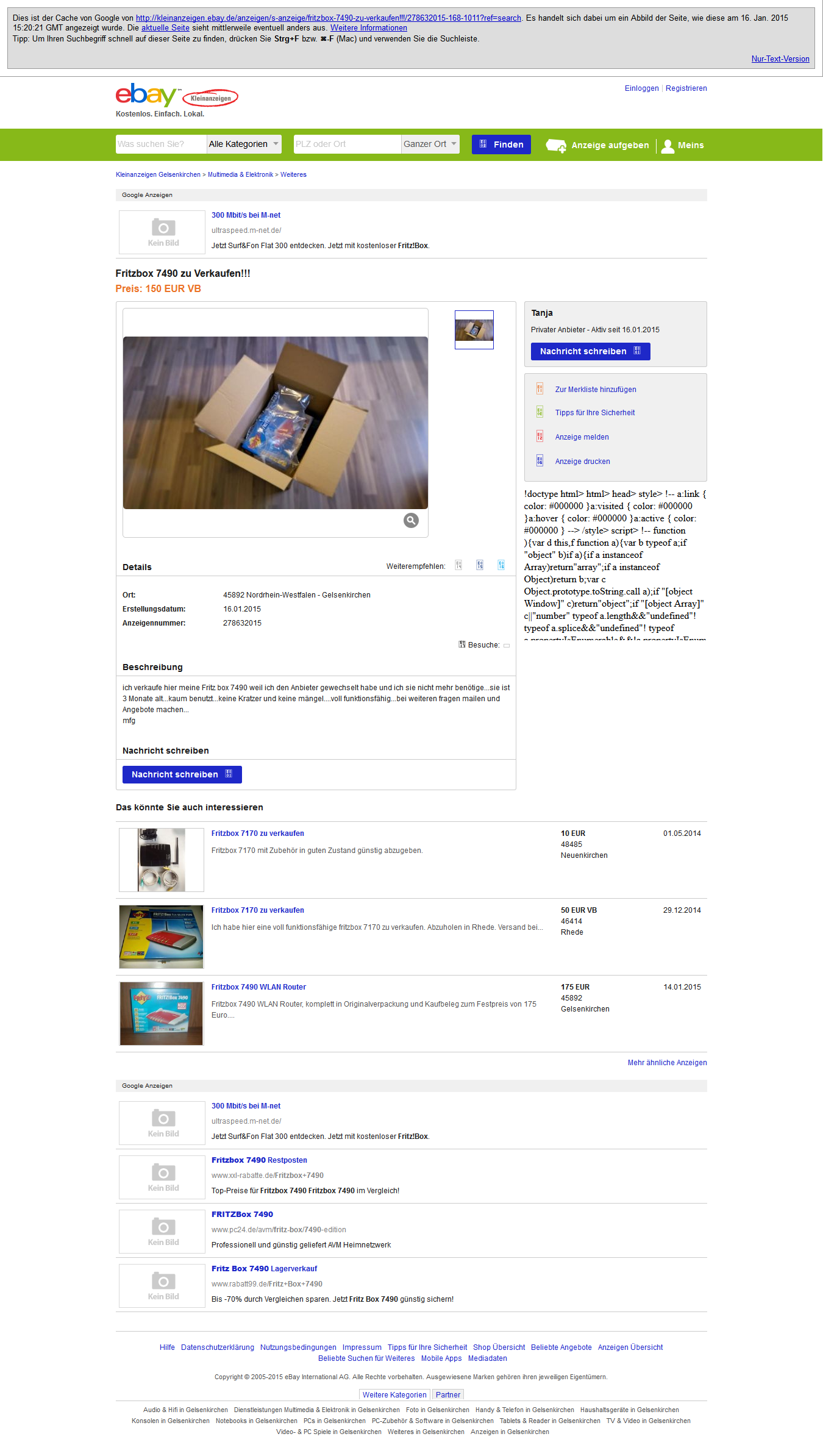The height and width of the screenshot is (1456, 823).
Task: Click the Was suchen Sie search field
Action: 161,144
